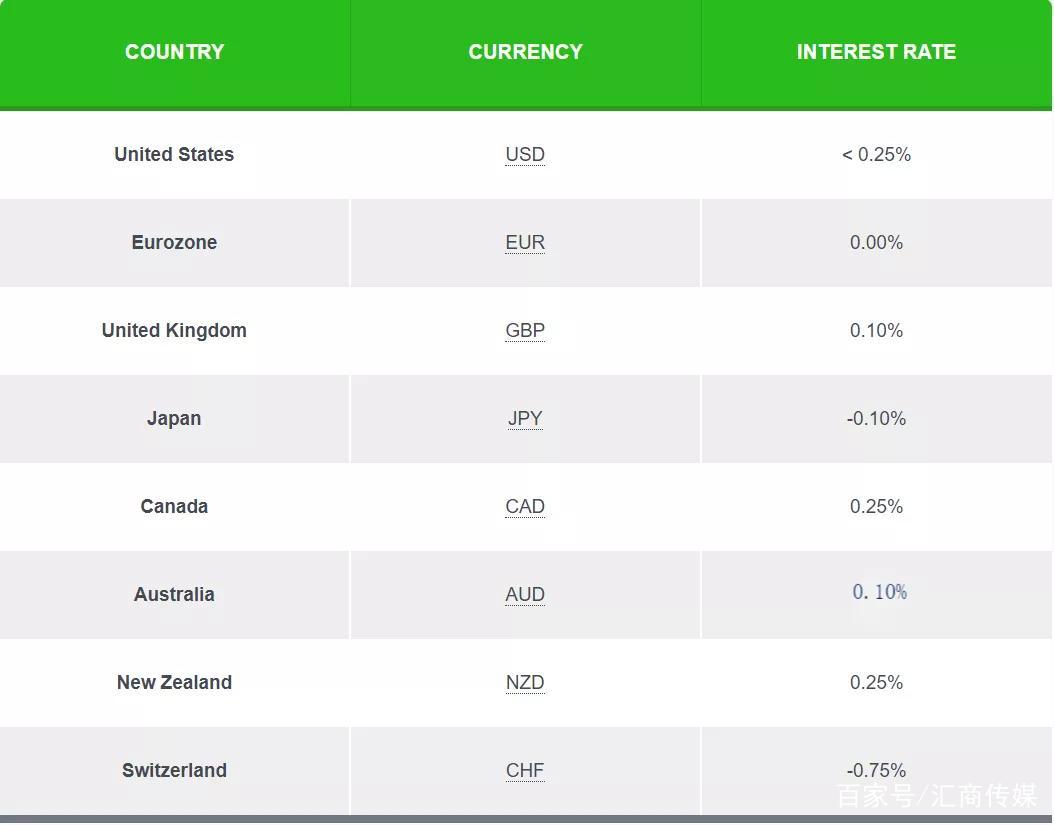The image size is (1054, 825).
Task: Click the -0.10% Japan interest rate
Action: pyautogui.click(x=876, y=419)
